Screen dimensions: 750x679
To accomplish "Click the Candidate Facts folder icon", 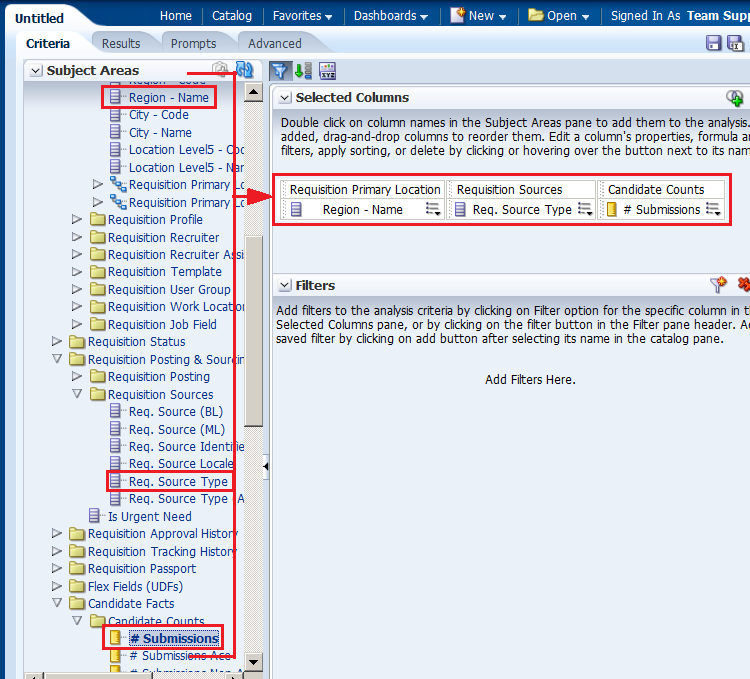I will click(x=77, y=603).
